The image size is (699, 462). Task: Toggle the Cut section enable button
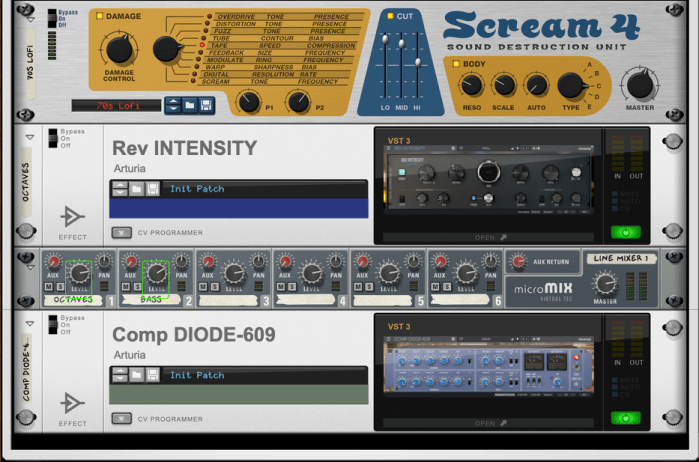390,17
